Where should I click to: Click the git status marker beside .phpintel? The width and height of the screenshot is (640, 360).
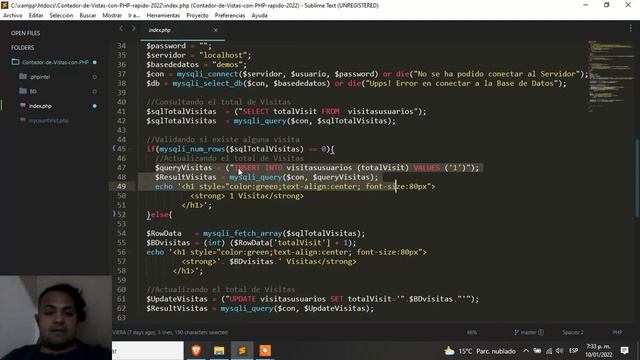[95, 77]
